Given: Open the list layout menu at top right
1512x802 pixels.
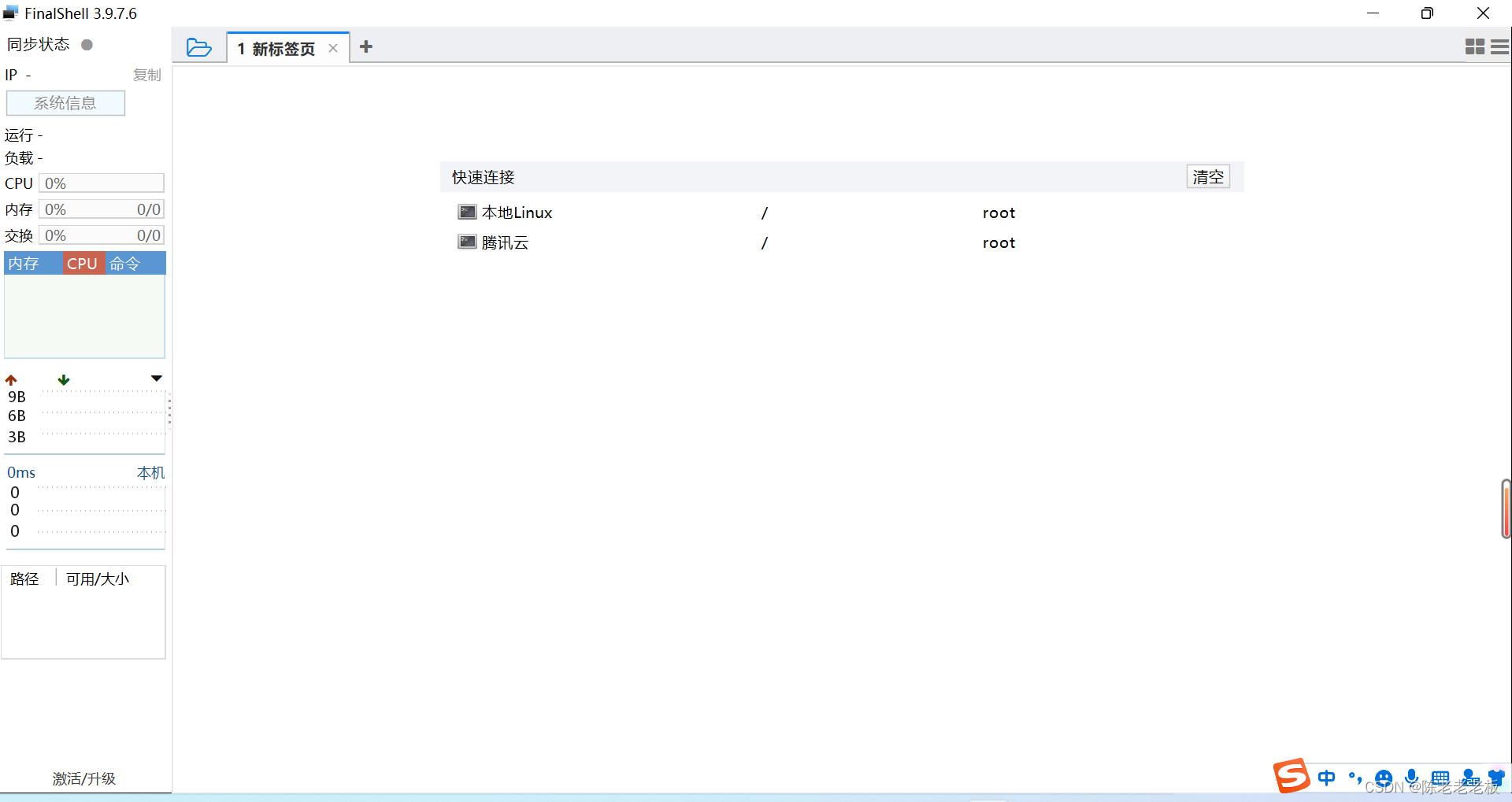Looking at the screenshot, I should pos(1500,46).
